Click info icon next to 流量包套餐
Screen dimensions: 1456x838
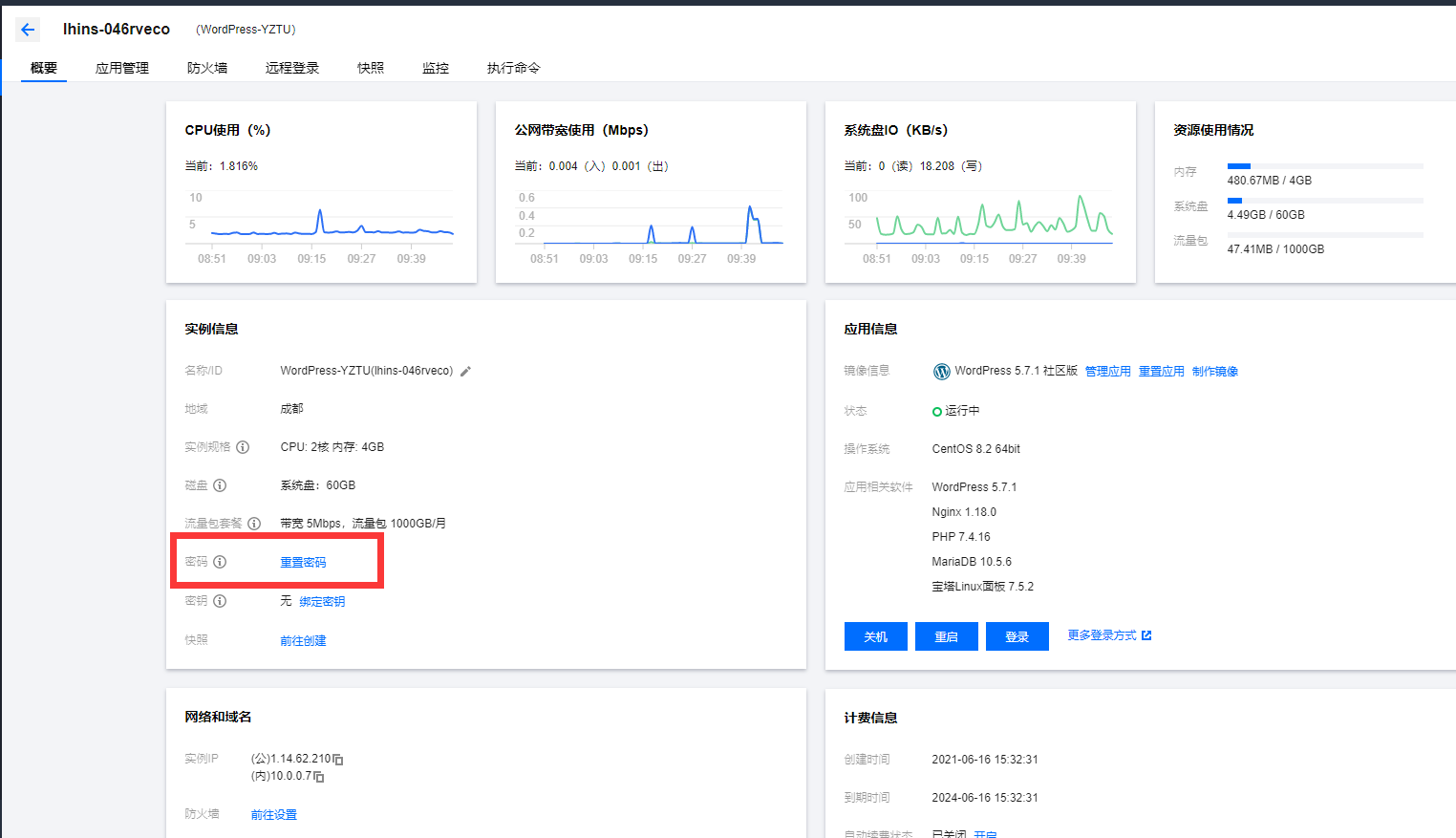pyautogui.click(x=254, y=524)
